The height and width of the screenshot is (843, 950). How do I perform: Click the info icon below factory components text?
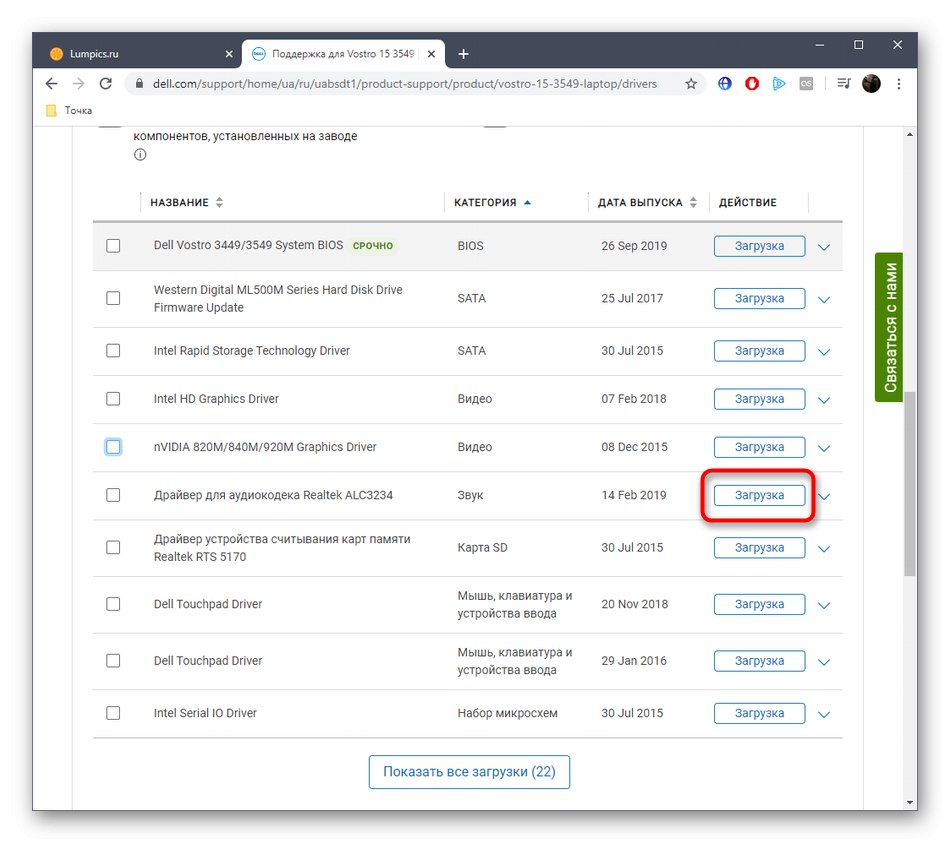click(140, 155)
